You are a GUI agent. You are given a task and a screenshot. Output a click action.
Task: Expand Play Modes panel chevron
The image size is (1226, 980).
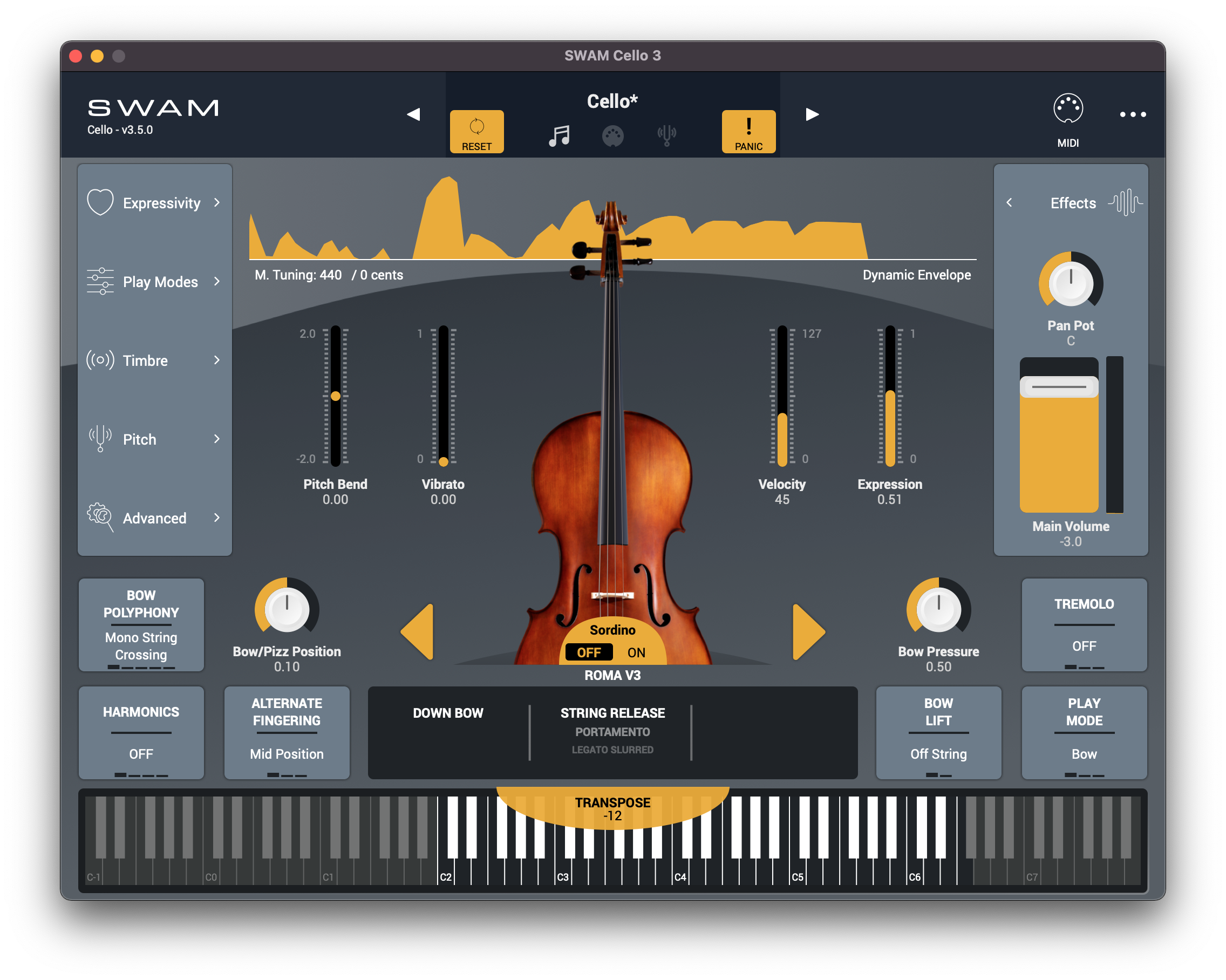coord(216,281)
